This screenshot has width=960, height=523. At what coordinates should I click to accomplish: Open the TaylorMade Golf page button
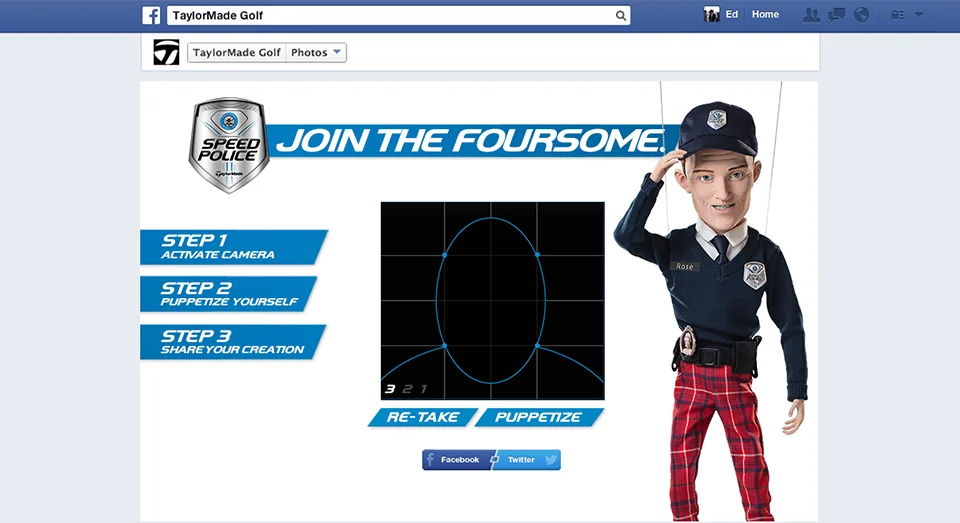point(236,53)
